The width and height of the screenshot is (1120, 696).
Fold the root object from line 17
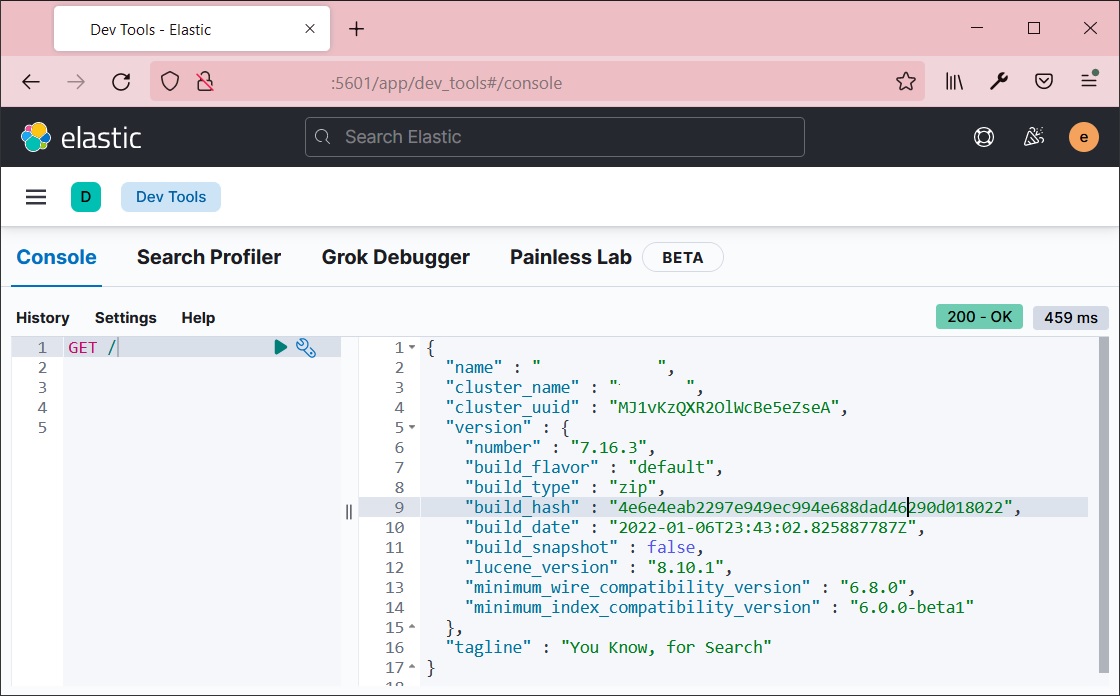(412, 667)
